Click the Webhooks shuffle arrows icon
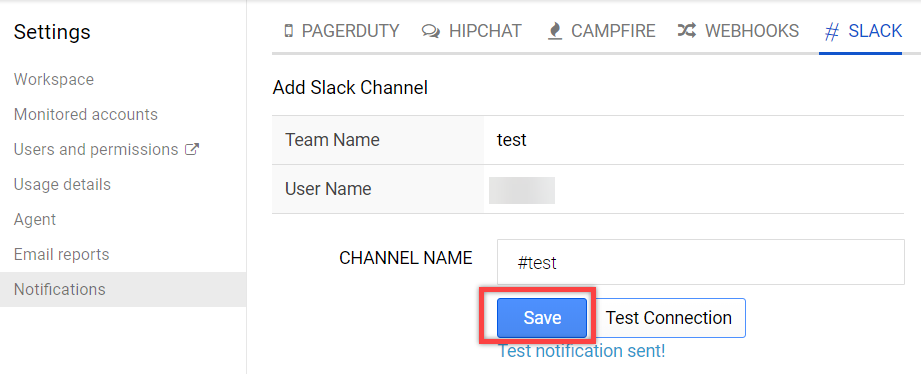The image size is (921, 374). [687, 31]
